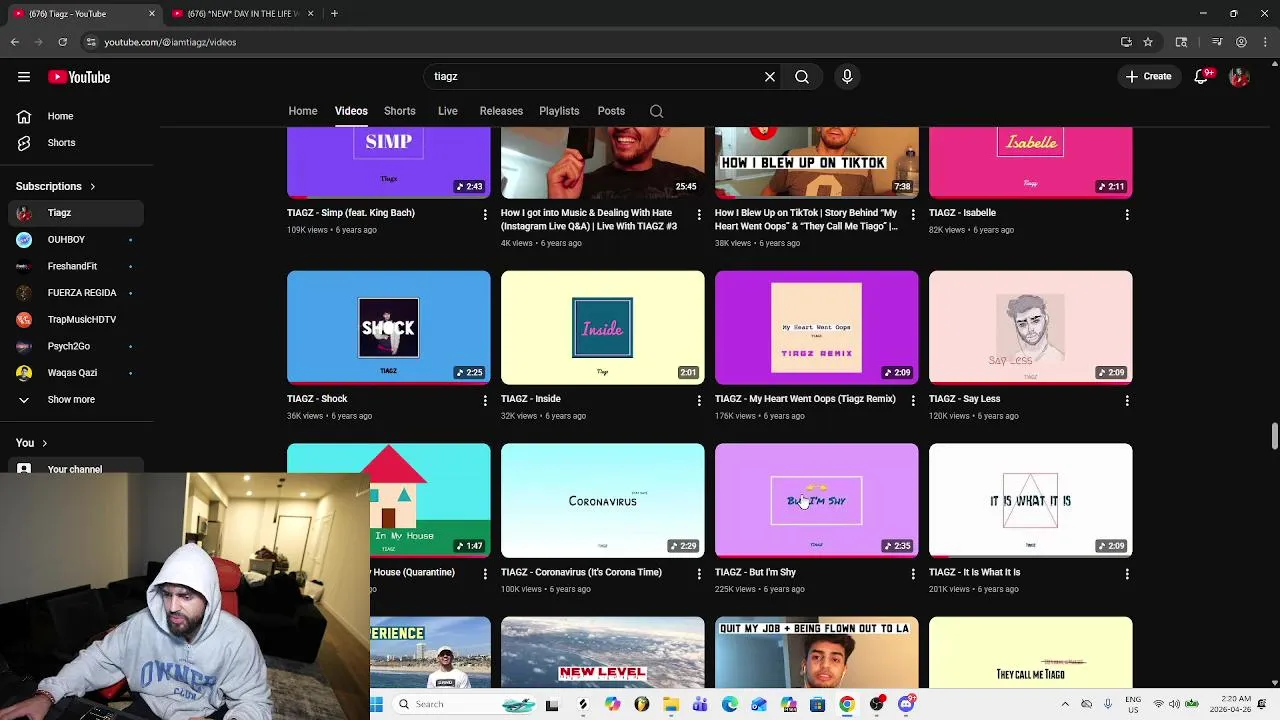Viewport: 1280px width, 720px height.
Task: Open the YouTube hamburger guide menu
Action: pos(24,77)
